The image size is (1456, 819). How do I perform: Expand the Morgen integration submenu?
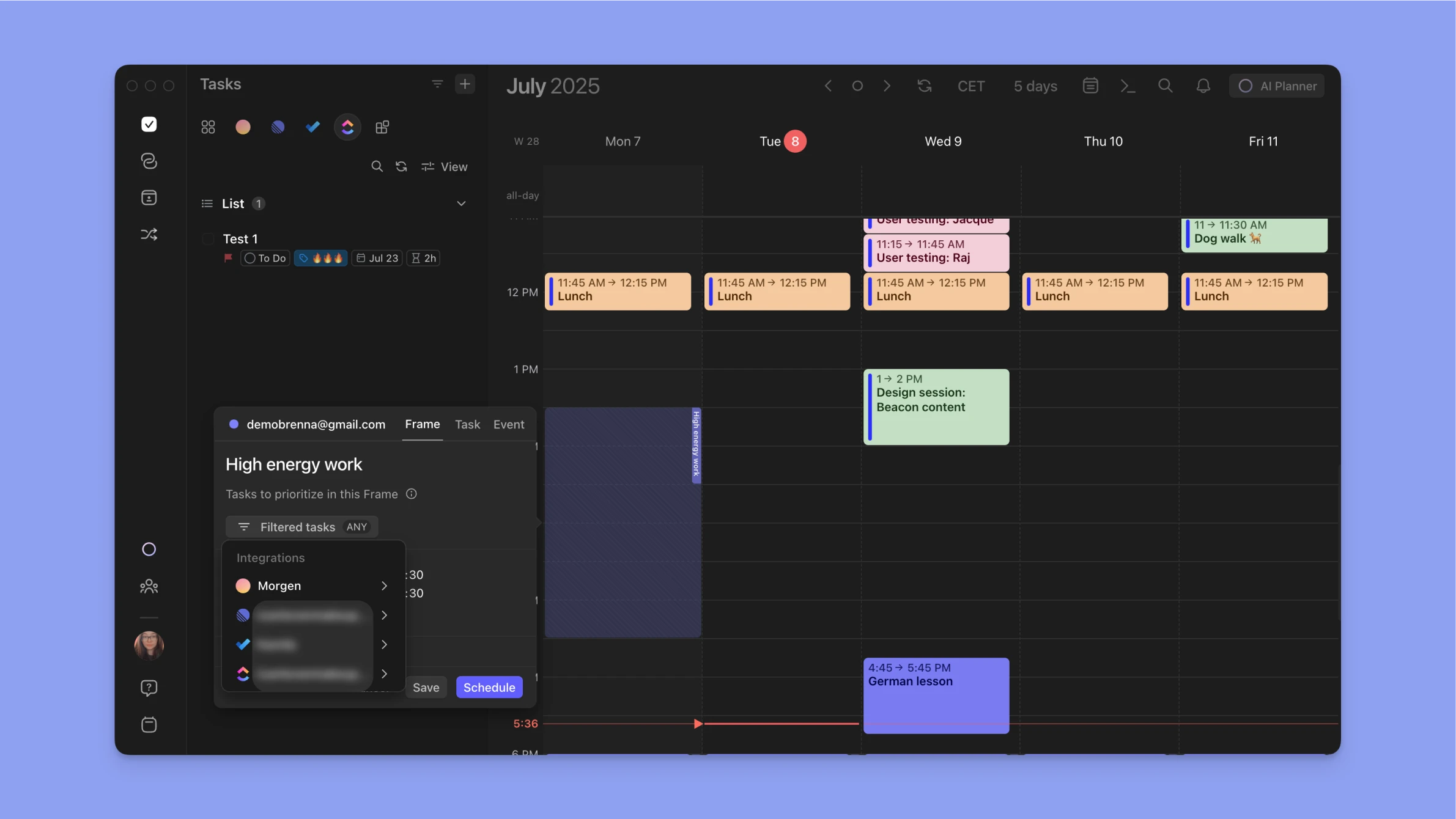(383, 586)
